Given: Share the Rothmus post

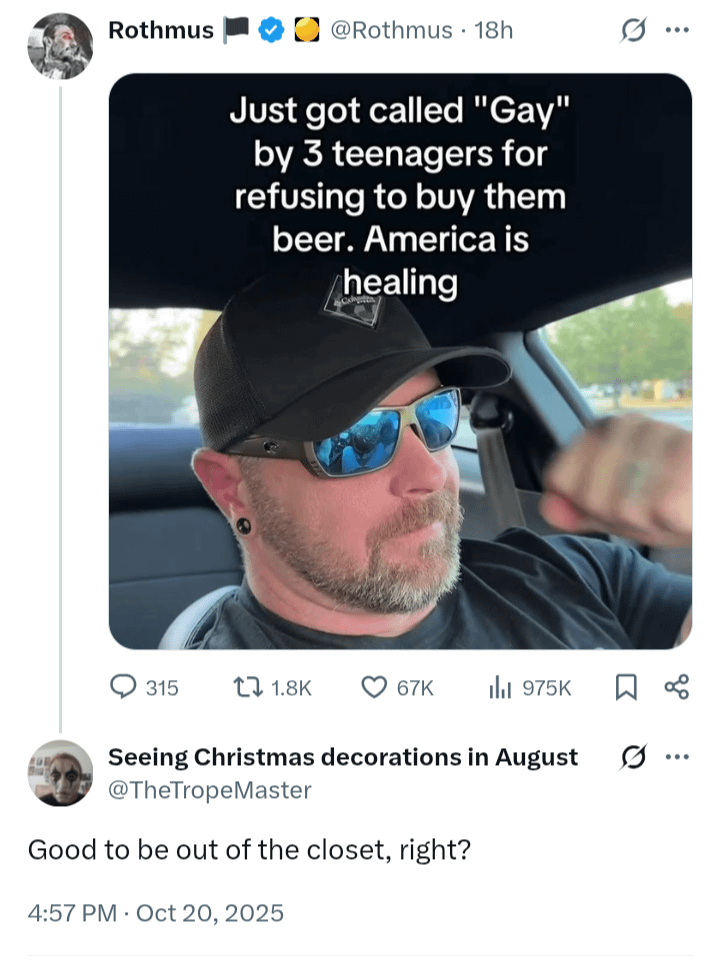Looking at the screenshot, I should pos(677,687).
